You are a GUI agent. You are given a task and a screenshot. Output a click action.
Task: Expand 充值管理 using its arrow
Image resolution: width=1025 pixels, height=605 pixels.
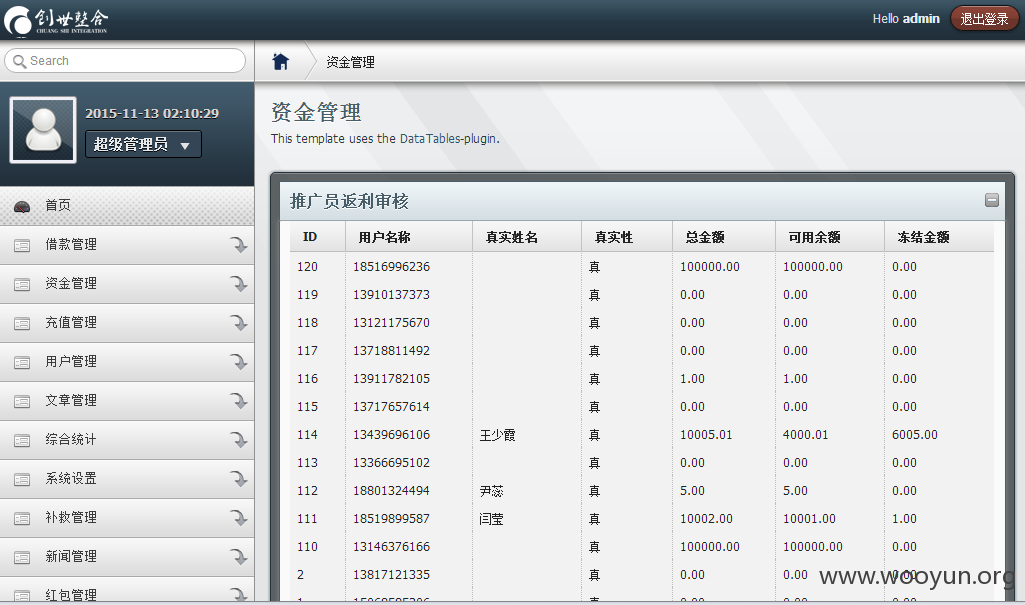[239, 323]
